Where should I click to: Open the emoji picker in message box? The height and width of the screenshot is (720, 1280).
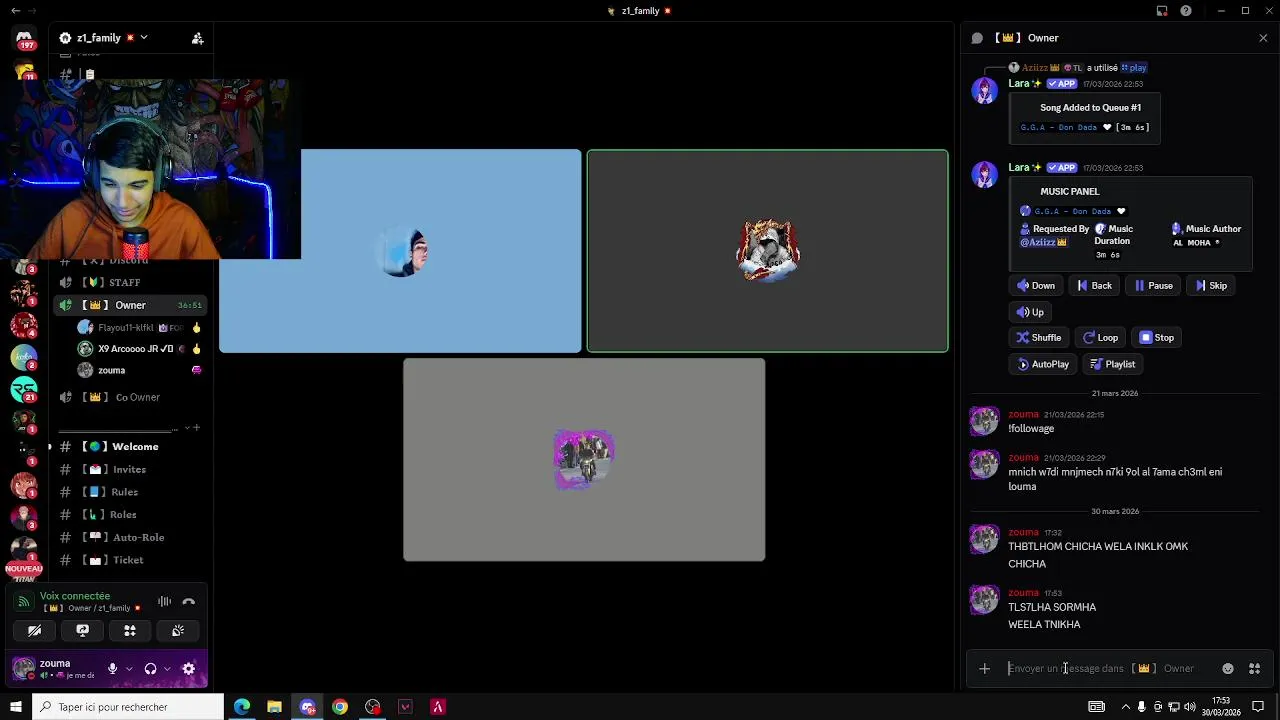[x=1228, y=669]
